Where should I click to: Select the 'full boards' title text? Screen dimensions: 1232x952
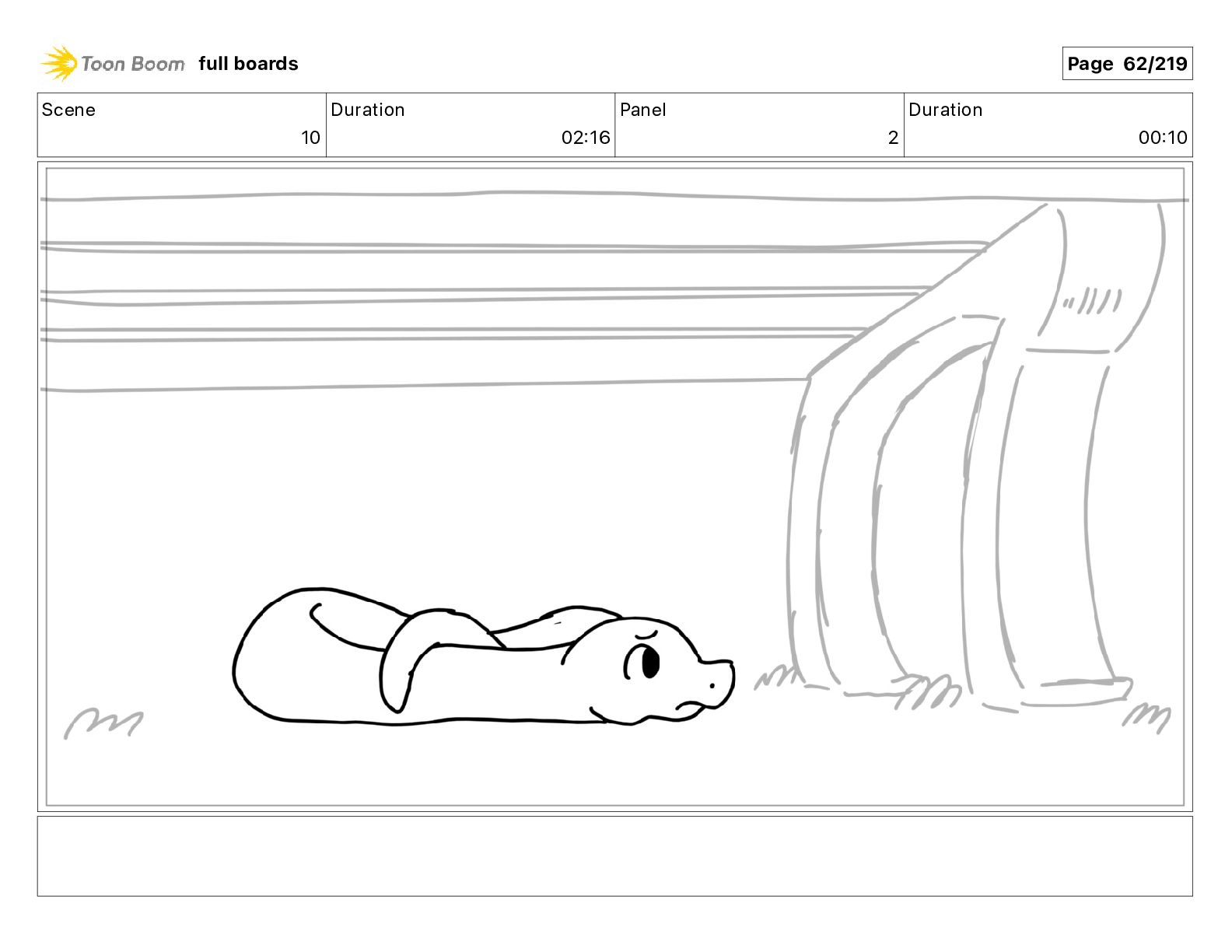[248, 64]
